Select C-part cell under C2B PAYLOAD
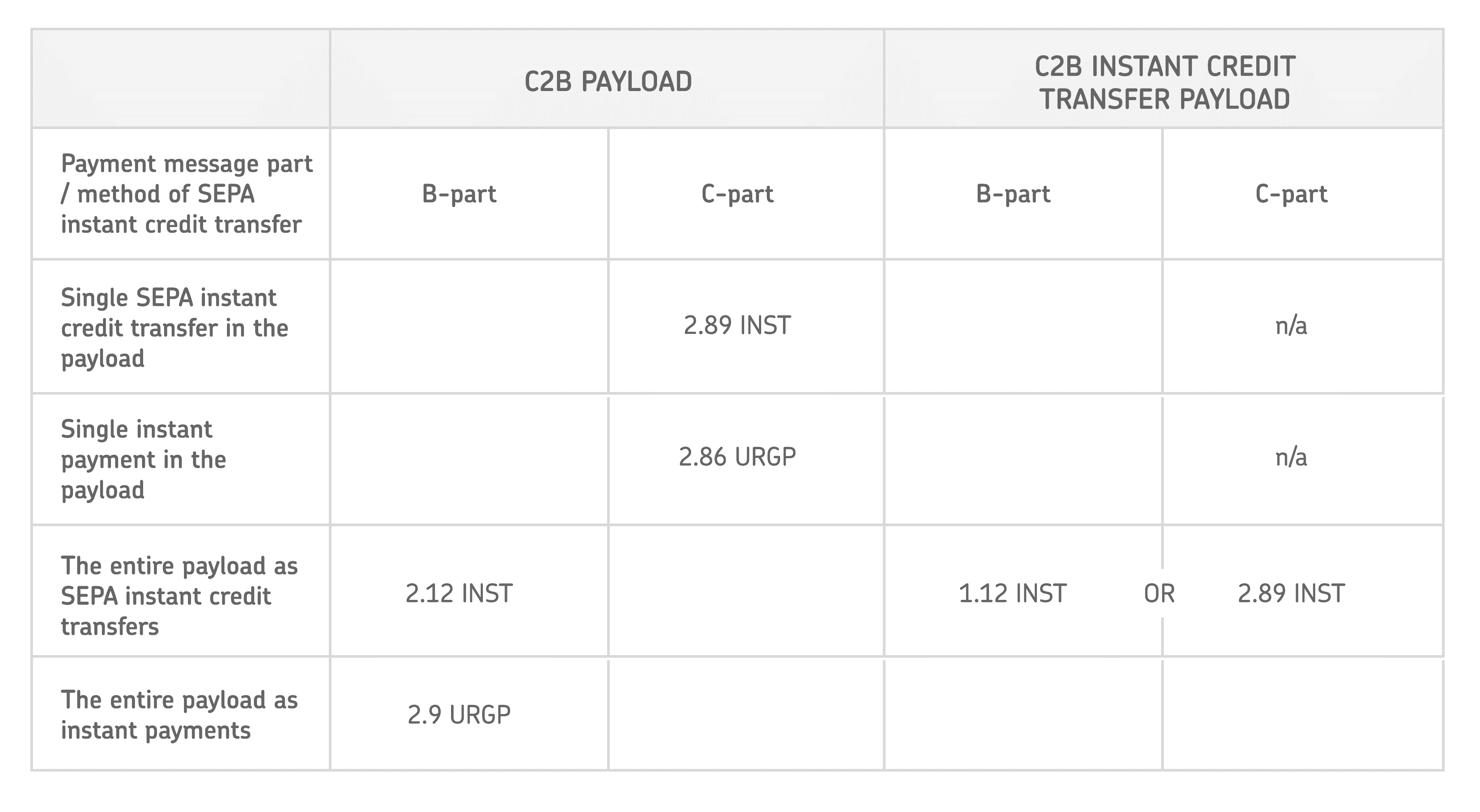Image resolution: width=1480 pixels, height=812 pixels. [737, 194]
